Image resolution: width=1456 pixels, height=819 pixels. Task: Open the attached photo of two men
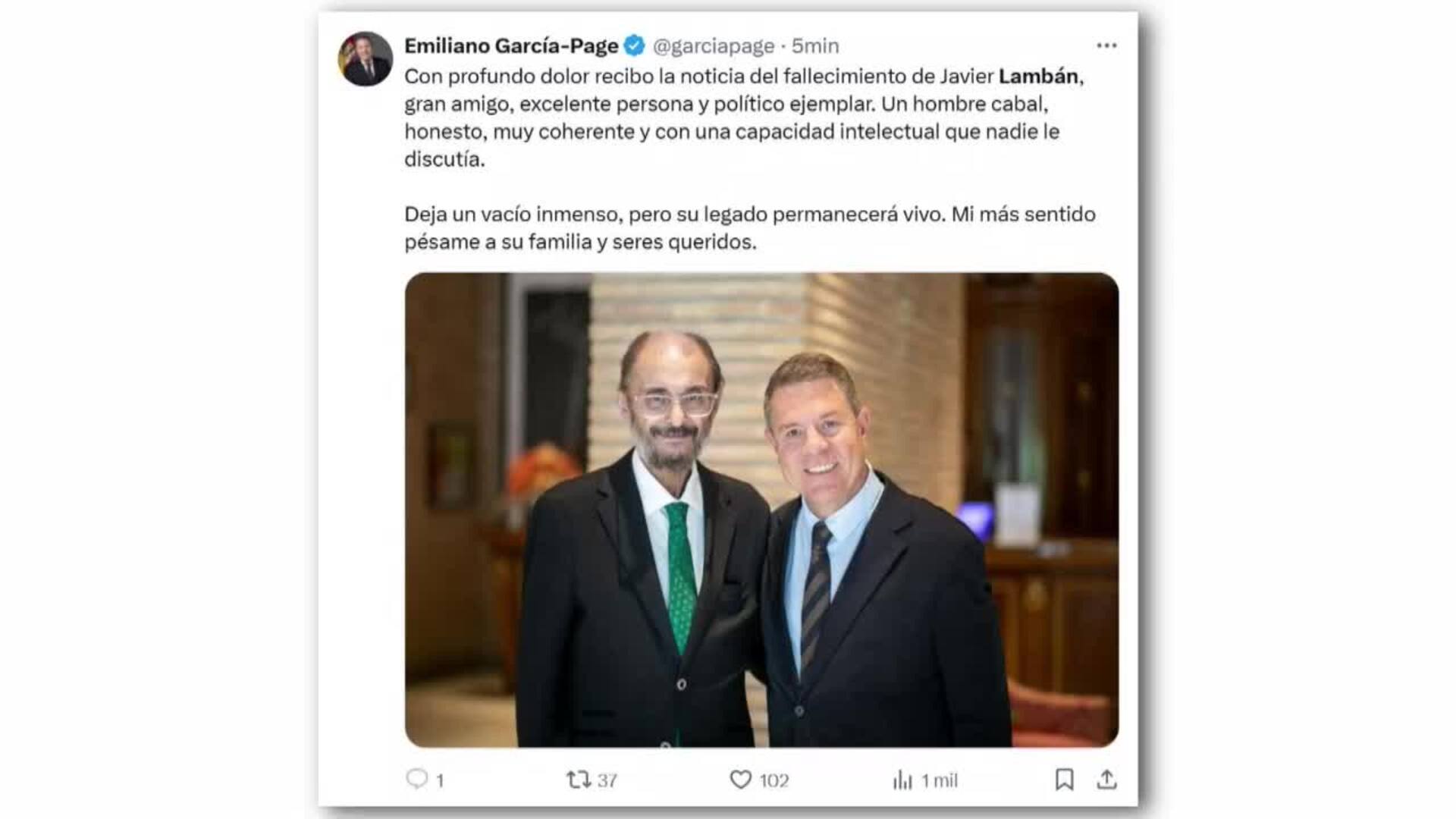[x=761, y=510]
